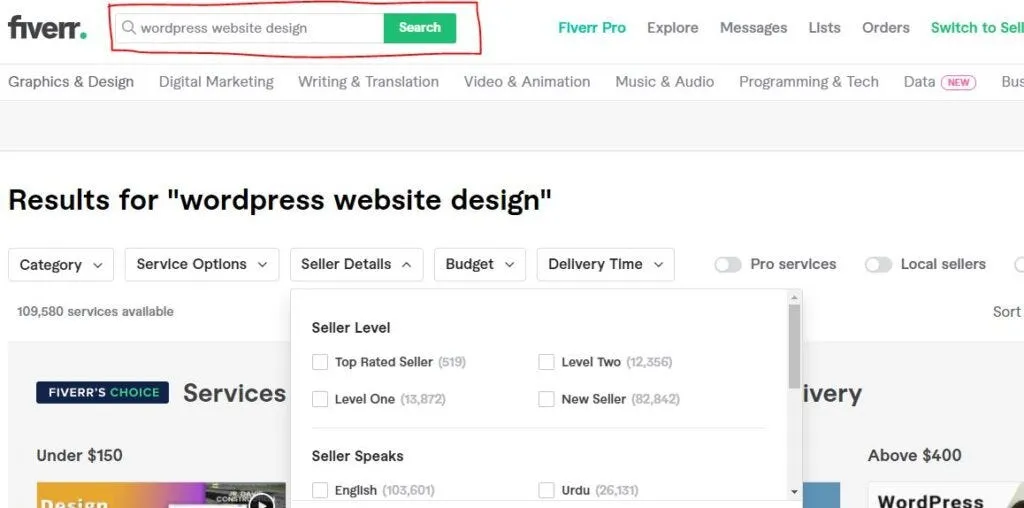Open the Budget filter dropdown

click(x=480, y=264)
